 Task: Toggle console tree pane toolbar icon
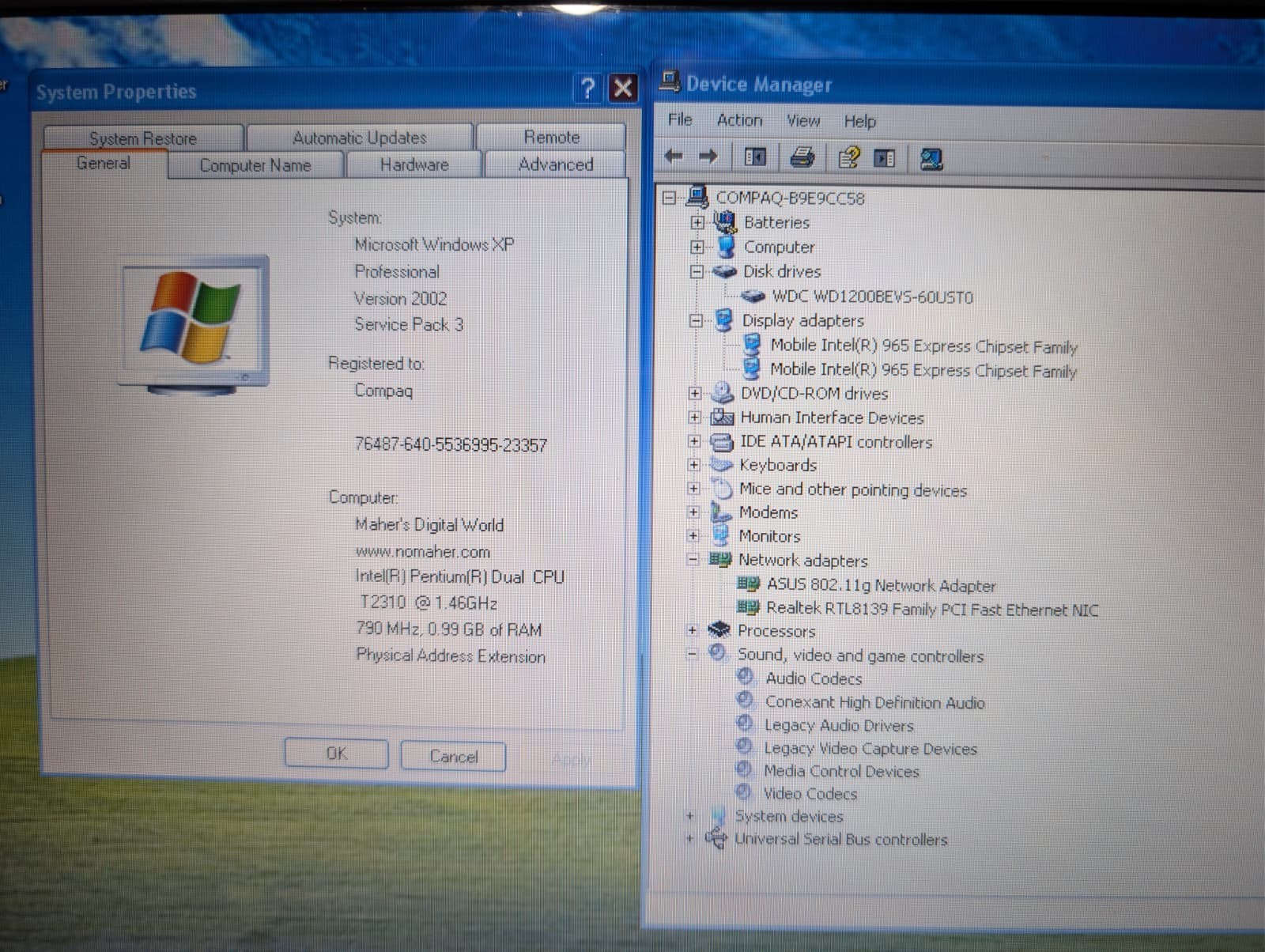[755, 157]
